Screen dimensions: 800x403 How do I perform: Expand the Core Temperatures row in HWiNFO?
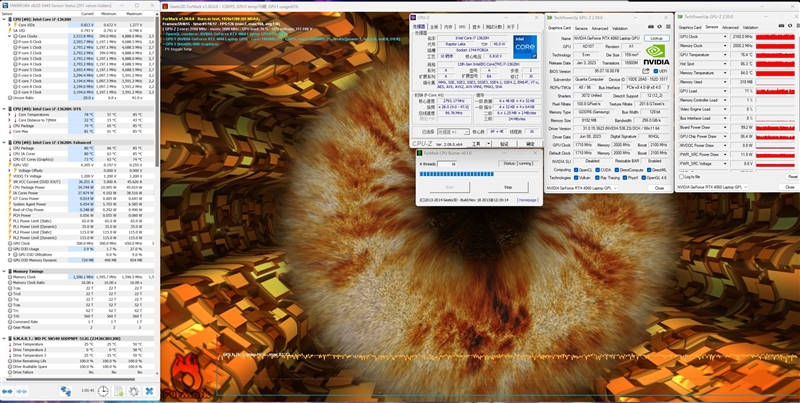[x=9, y=114]
